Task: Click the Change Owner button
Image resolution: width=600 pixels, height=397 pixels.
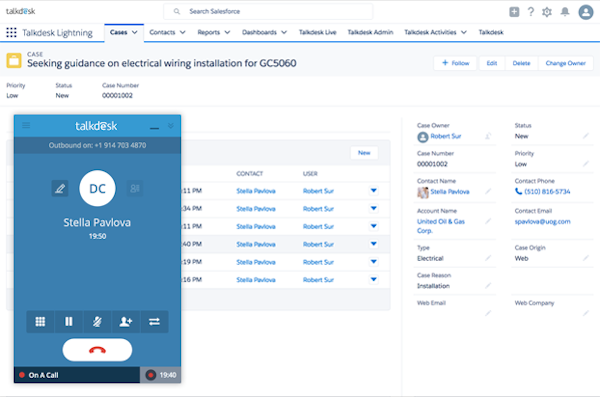Action: pyautogui.click(x=566, y=63)
